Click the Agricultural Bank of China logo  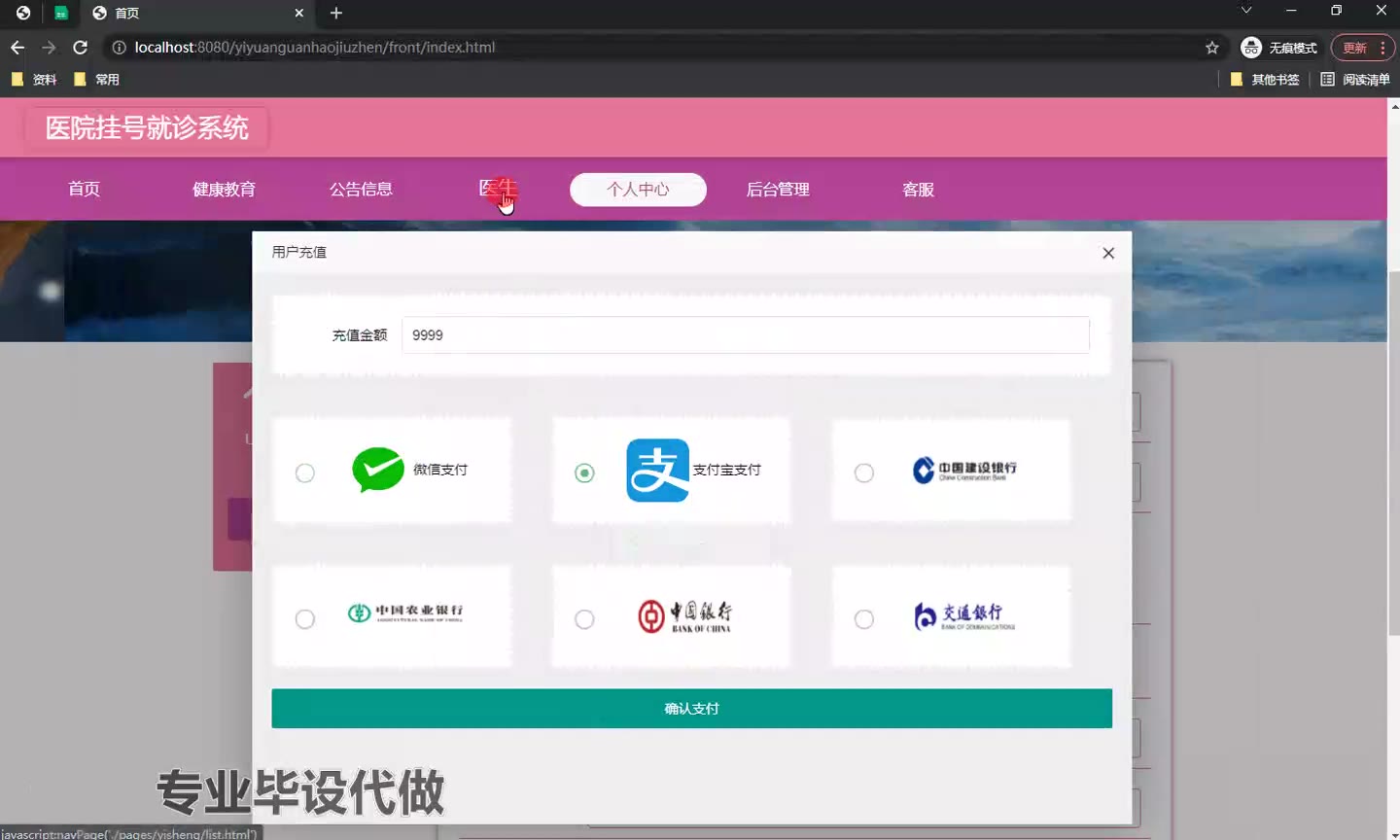coord(405,612)
